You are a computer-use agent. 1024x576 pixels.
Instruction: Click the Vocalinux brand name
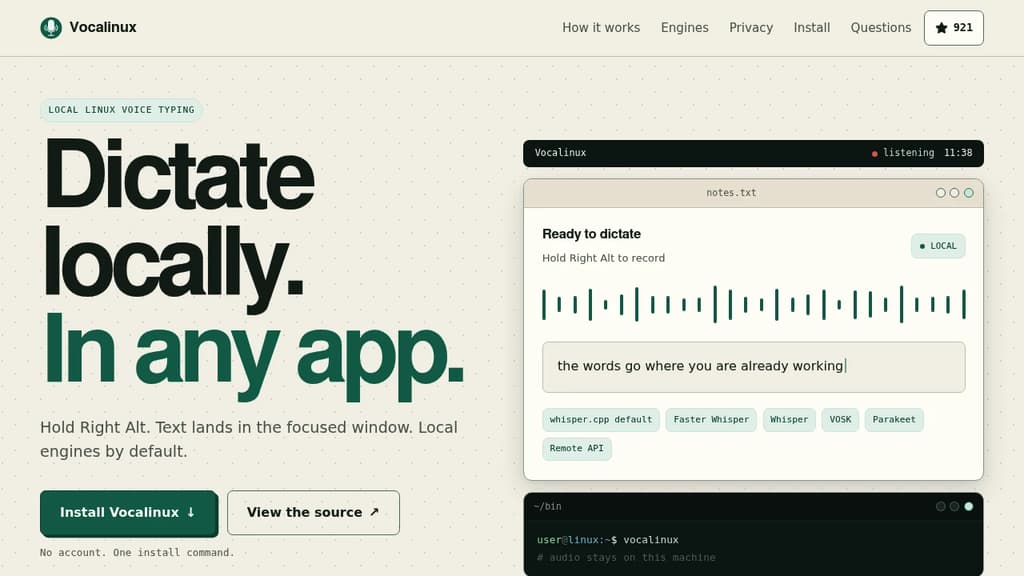tap(103, 27)
